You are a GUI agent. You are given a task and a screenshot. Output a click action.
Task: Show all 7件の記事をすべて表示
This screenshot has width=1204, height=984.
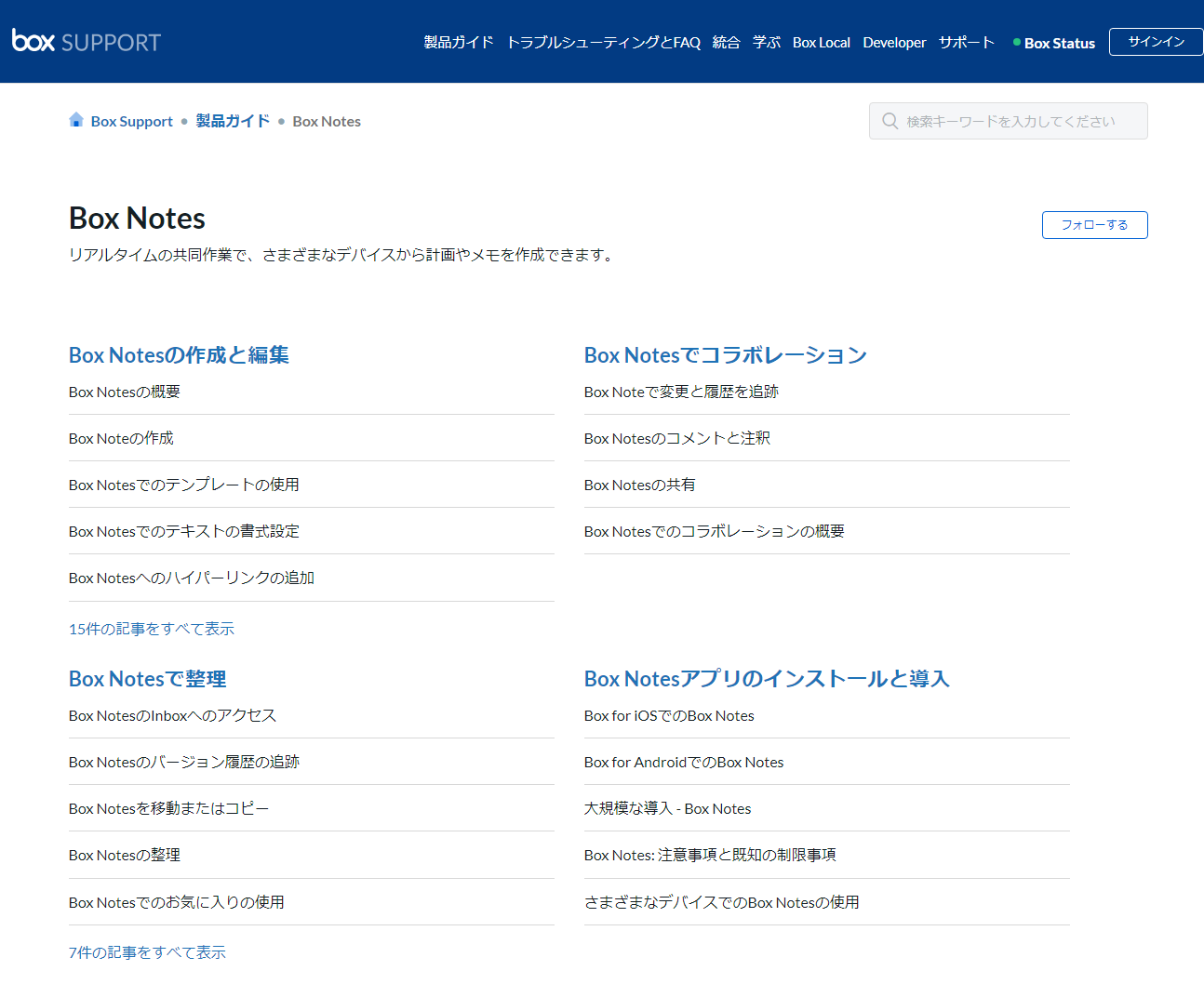147,952
